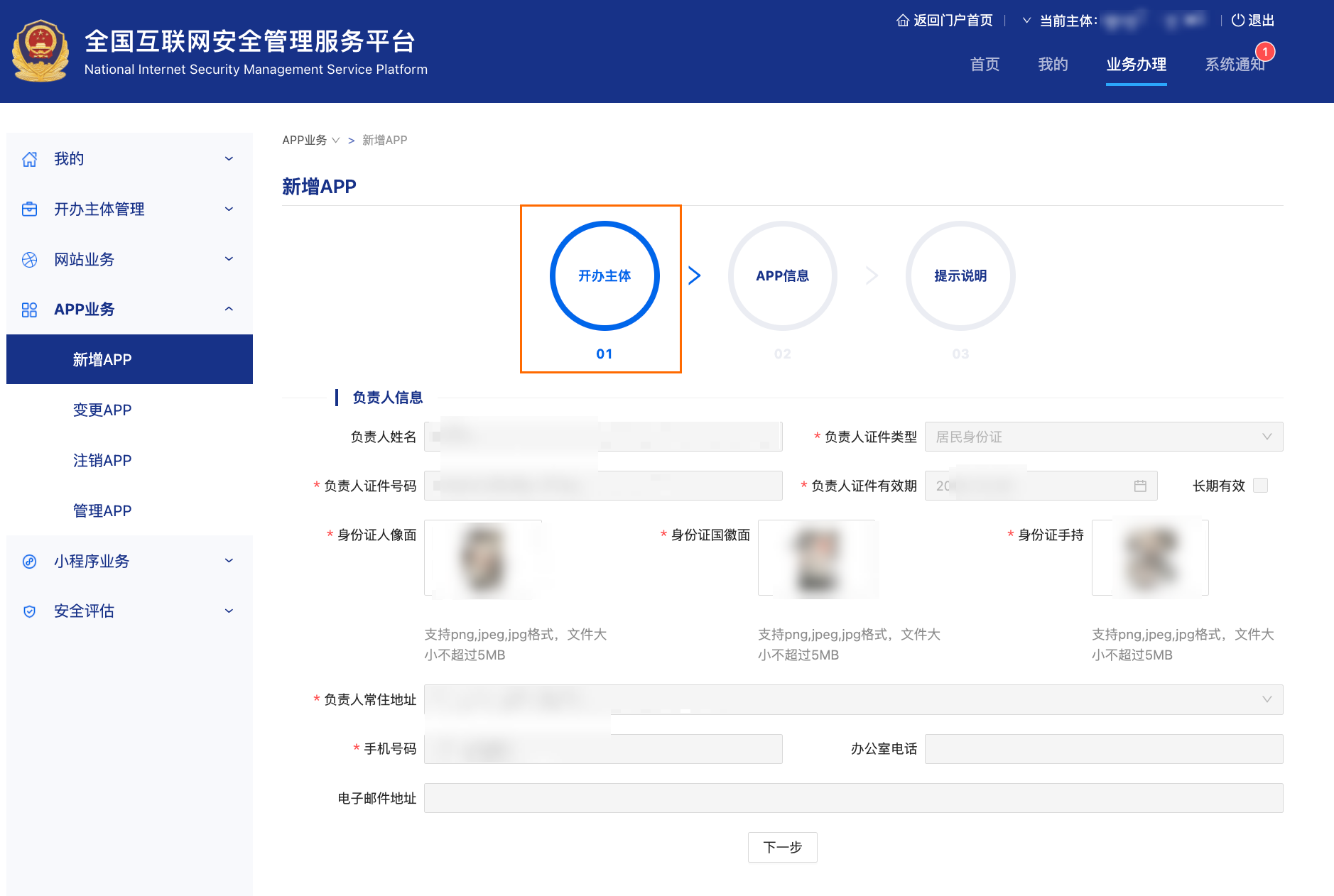Viewport: 1334px width, 896px height.
Task: Click the 电子邮件地址 input field
Action: [x=852, y=798]
